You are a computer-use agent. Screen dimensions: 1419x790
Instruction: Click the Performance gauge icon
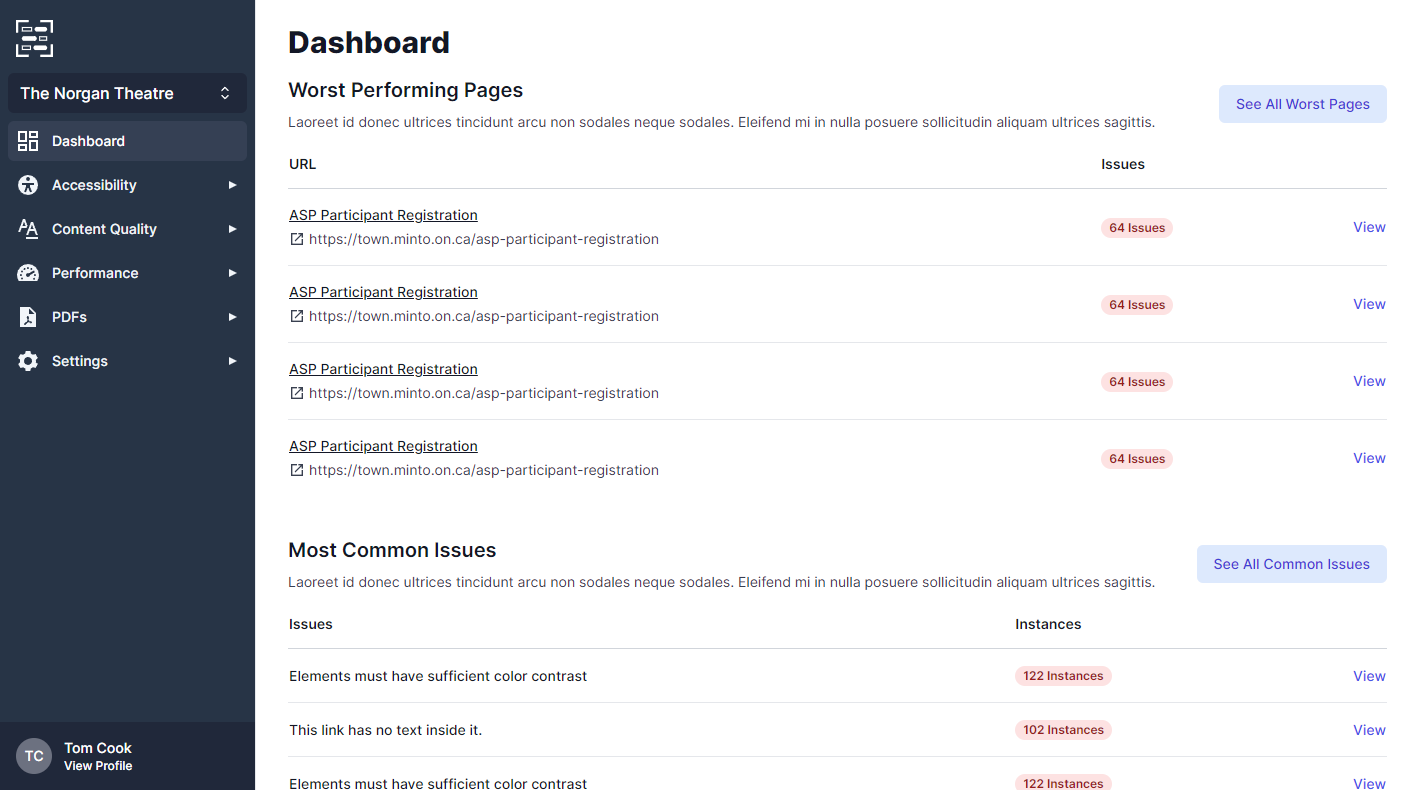(x=28, y=273)
